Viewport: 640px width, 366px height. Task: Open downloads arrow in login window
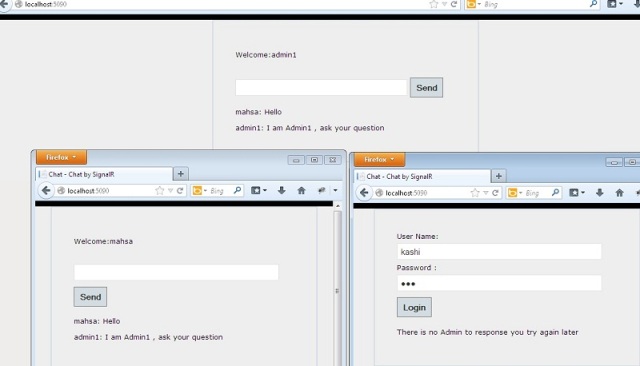[x=599, y=193]
